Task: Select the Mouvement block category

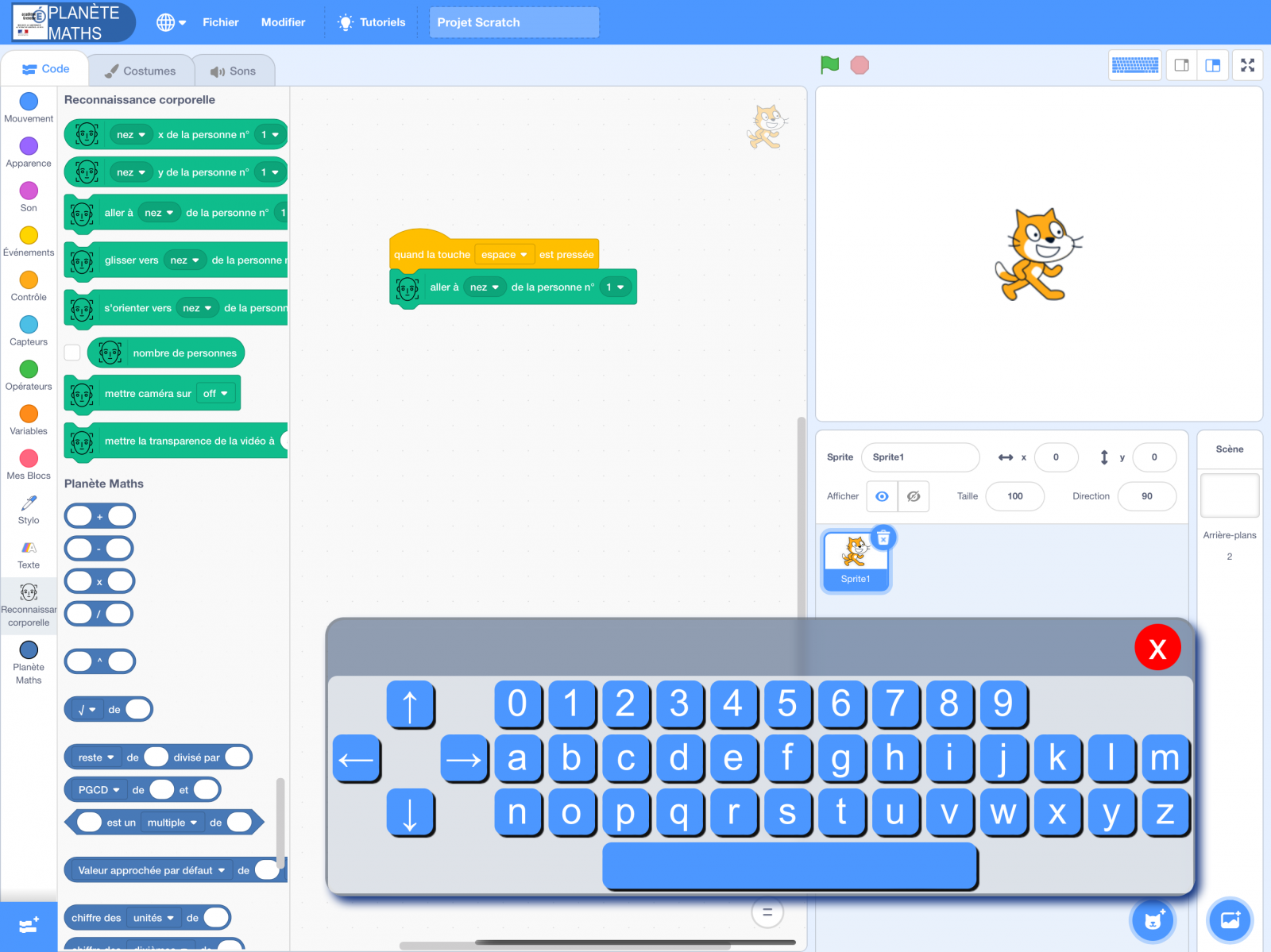Action: (29, 108)
